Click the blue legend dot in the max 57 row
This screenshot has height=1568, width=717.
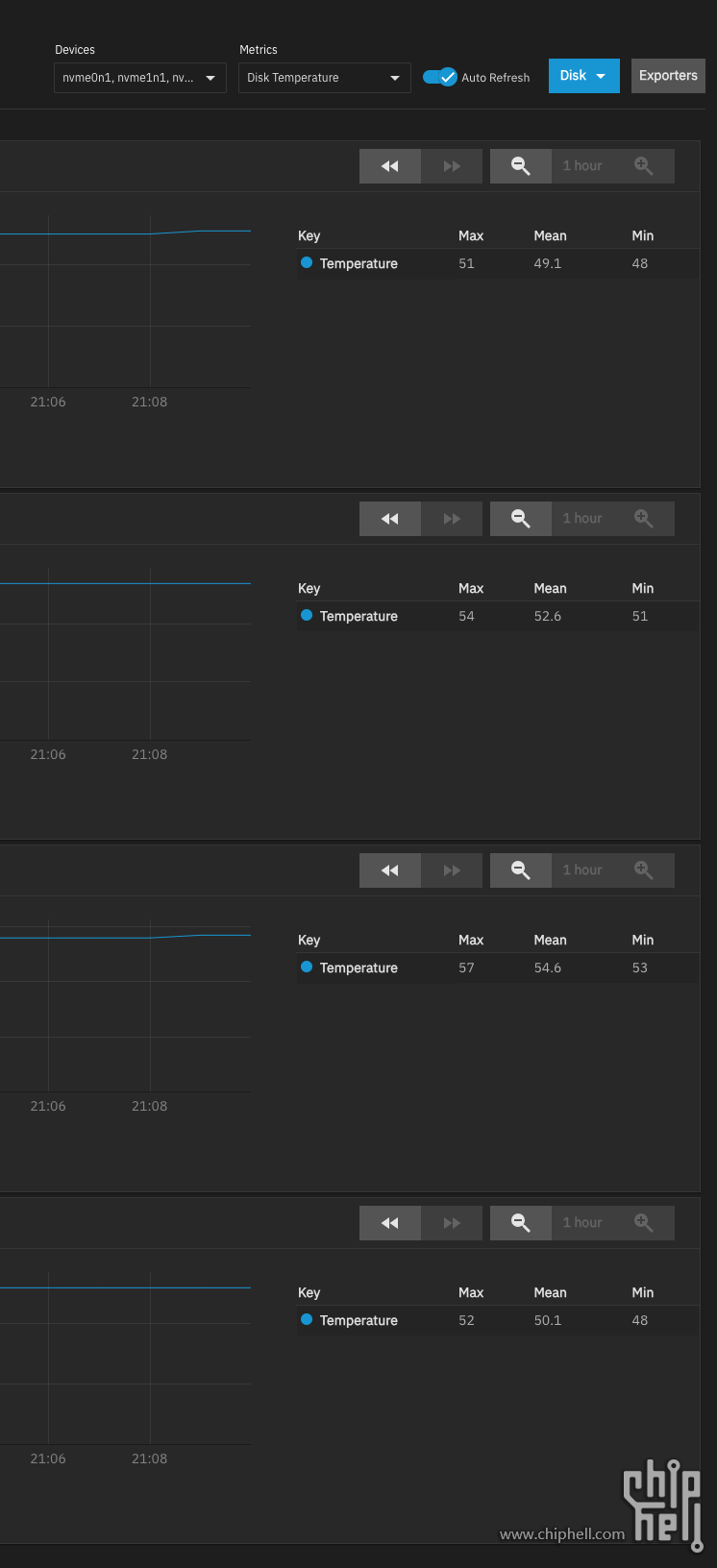pyautogui.click(x=307, y=967)
